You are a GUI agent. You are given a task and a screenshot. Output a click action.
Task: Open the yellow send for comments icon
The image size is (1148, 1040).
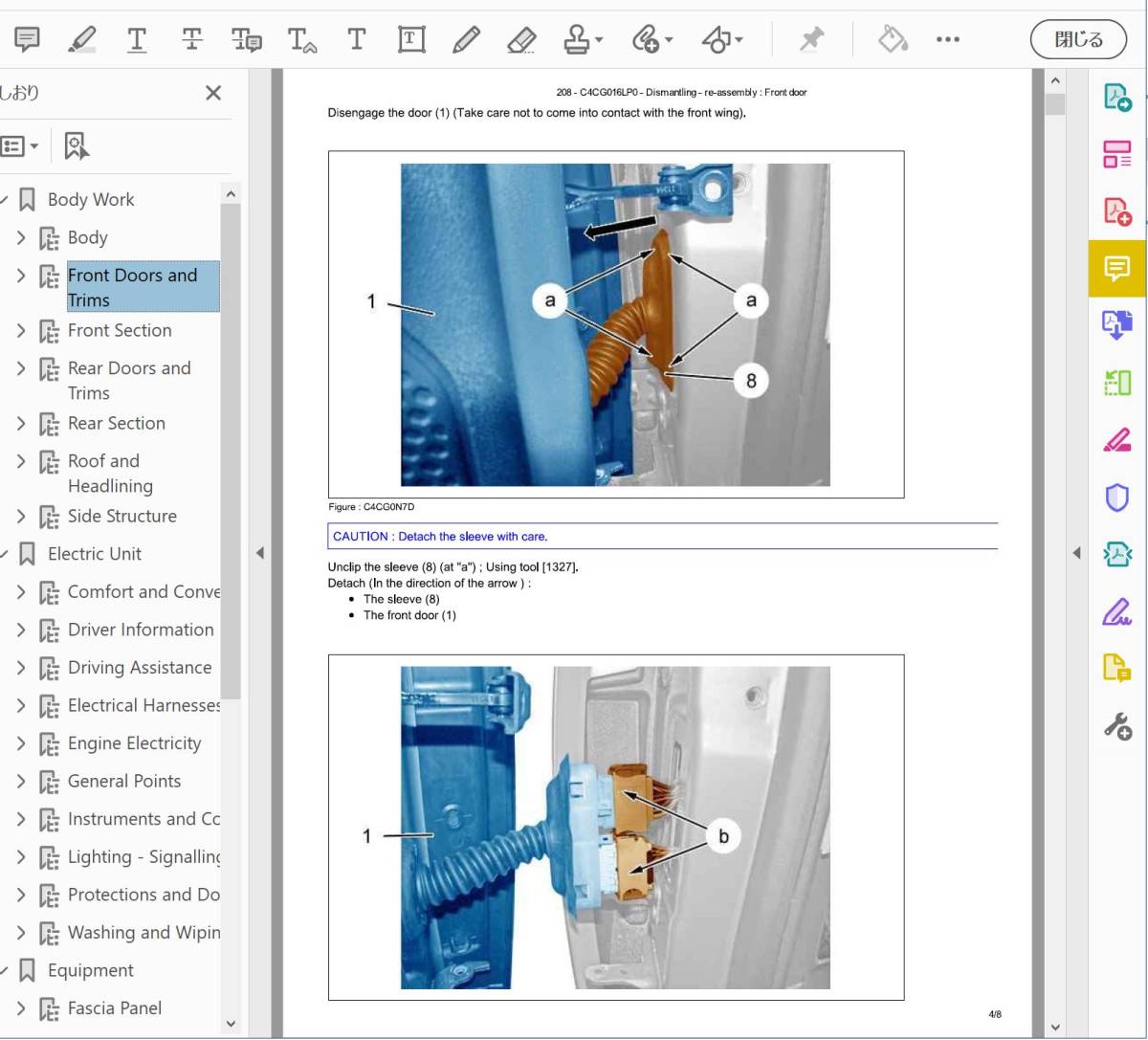pos(1117,668)
